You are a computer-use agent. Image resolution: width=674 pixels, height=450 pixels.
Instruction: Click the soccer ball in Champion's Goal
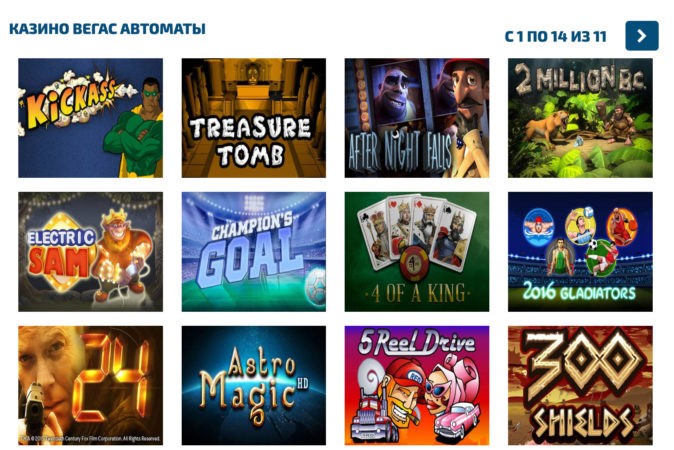(x=315, y=287)
